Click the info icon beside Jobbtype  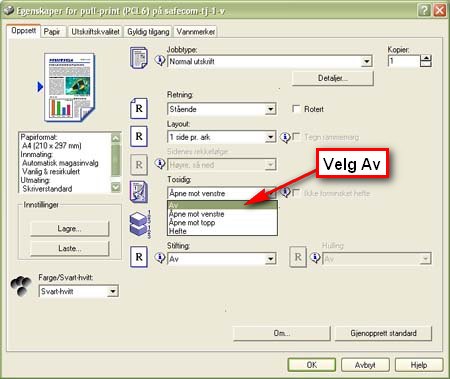pos(160,61)
